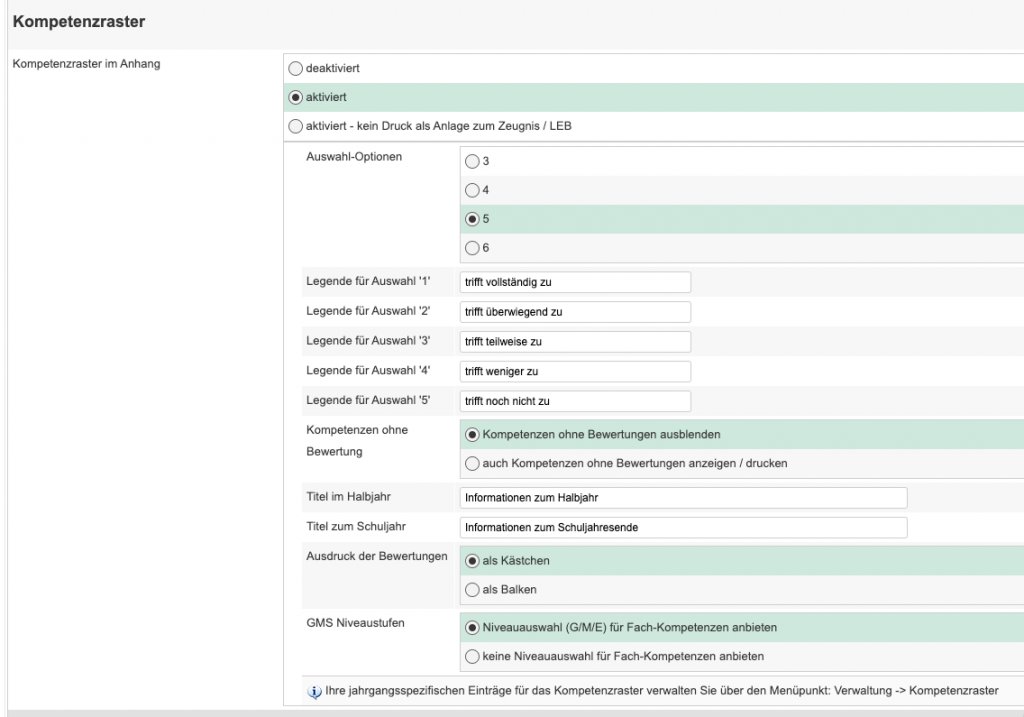Click the 'Titel zum Schuljahr' label
The image size is (1024, 717).
pyautogui.click(x=356, y=526)
